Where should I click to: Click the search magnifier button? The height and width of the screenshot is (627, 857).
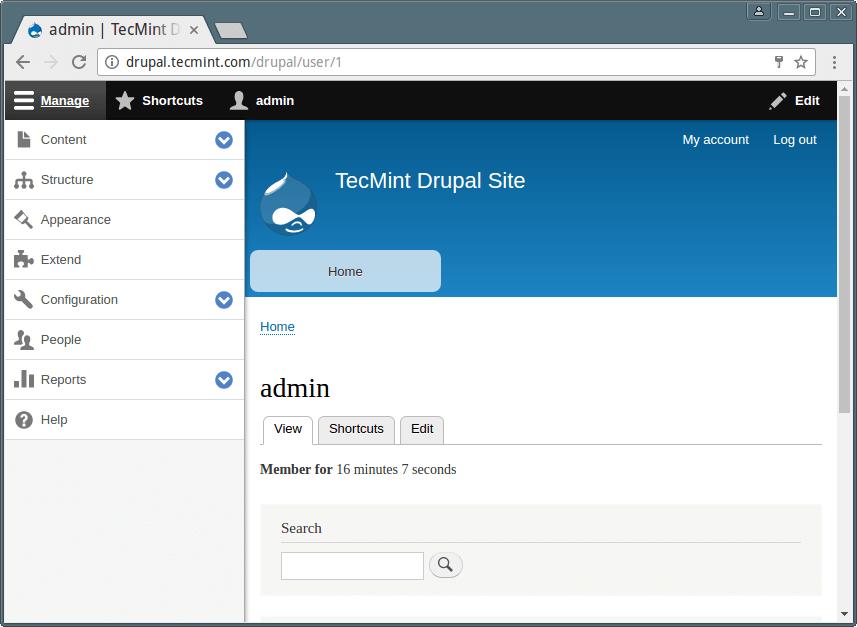[x=445, y=565]
